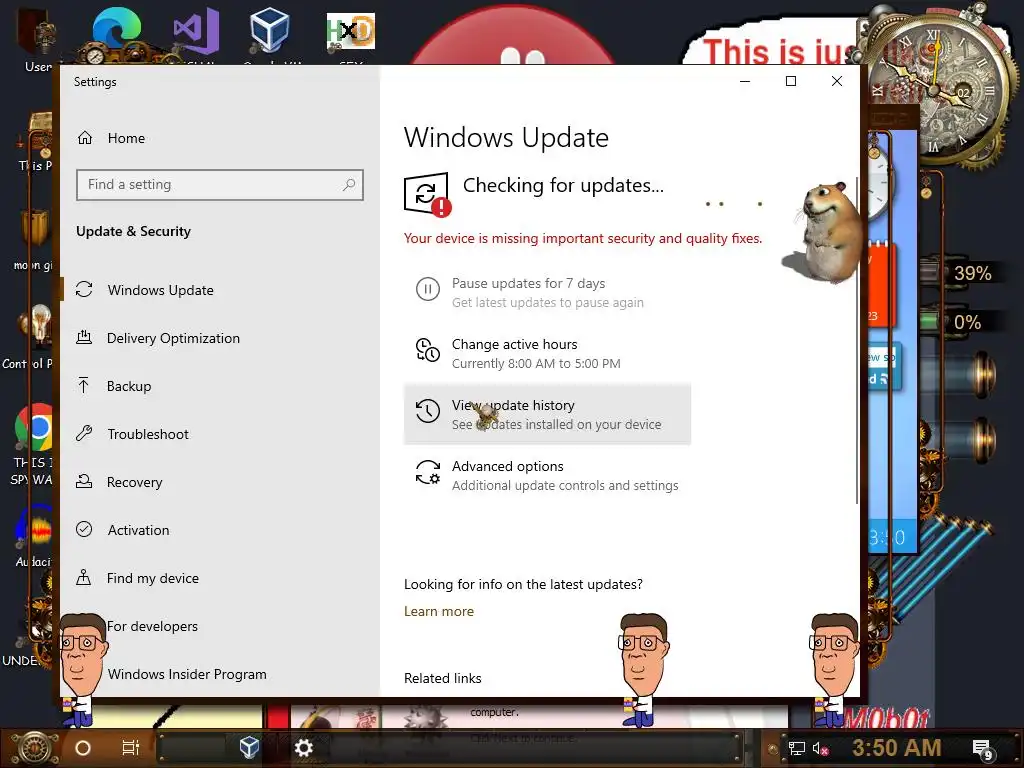Click the Backup up-arrow icon

point(84,385)
